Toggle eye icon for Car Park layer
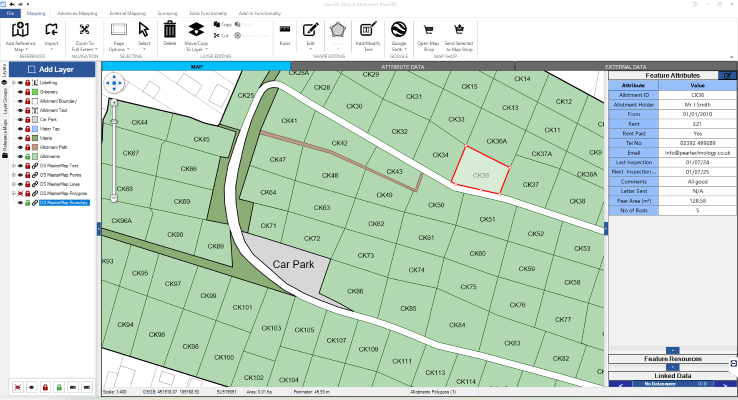Screen dimensions: 738x400 [x=20, y=120]
